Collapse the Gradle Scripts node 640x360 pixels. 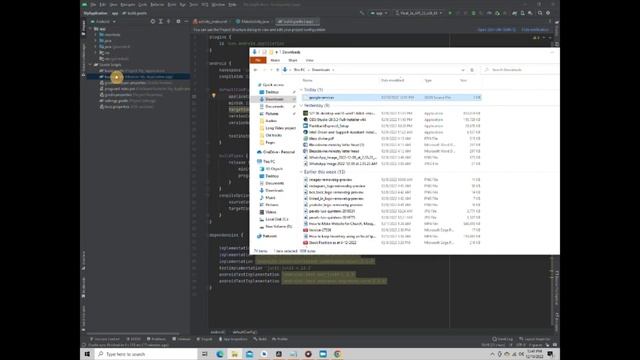click(91, 64)
